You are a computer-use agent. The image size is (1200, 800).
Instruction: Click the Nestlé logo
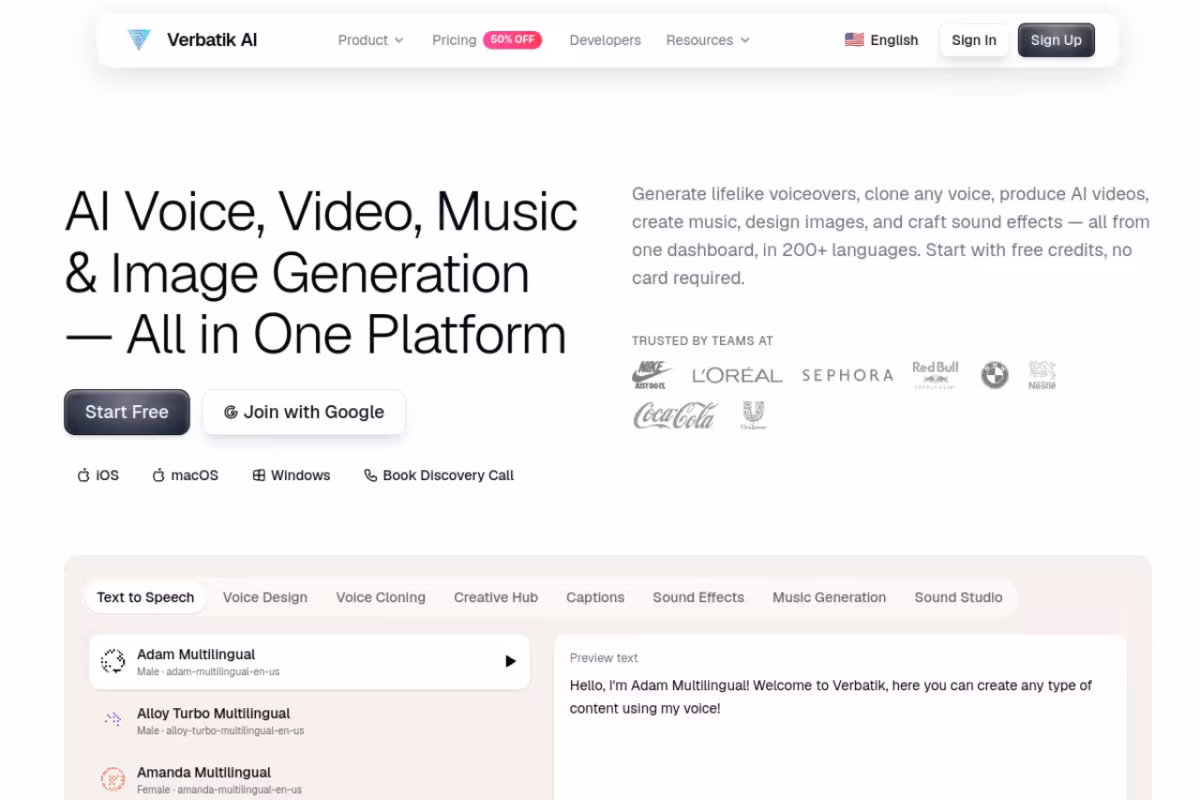(1042, 375)
